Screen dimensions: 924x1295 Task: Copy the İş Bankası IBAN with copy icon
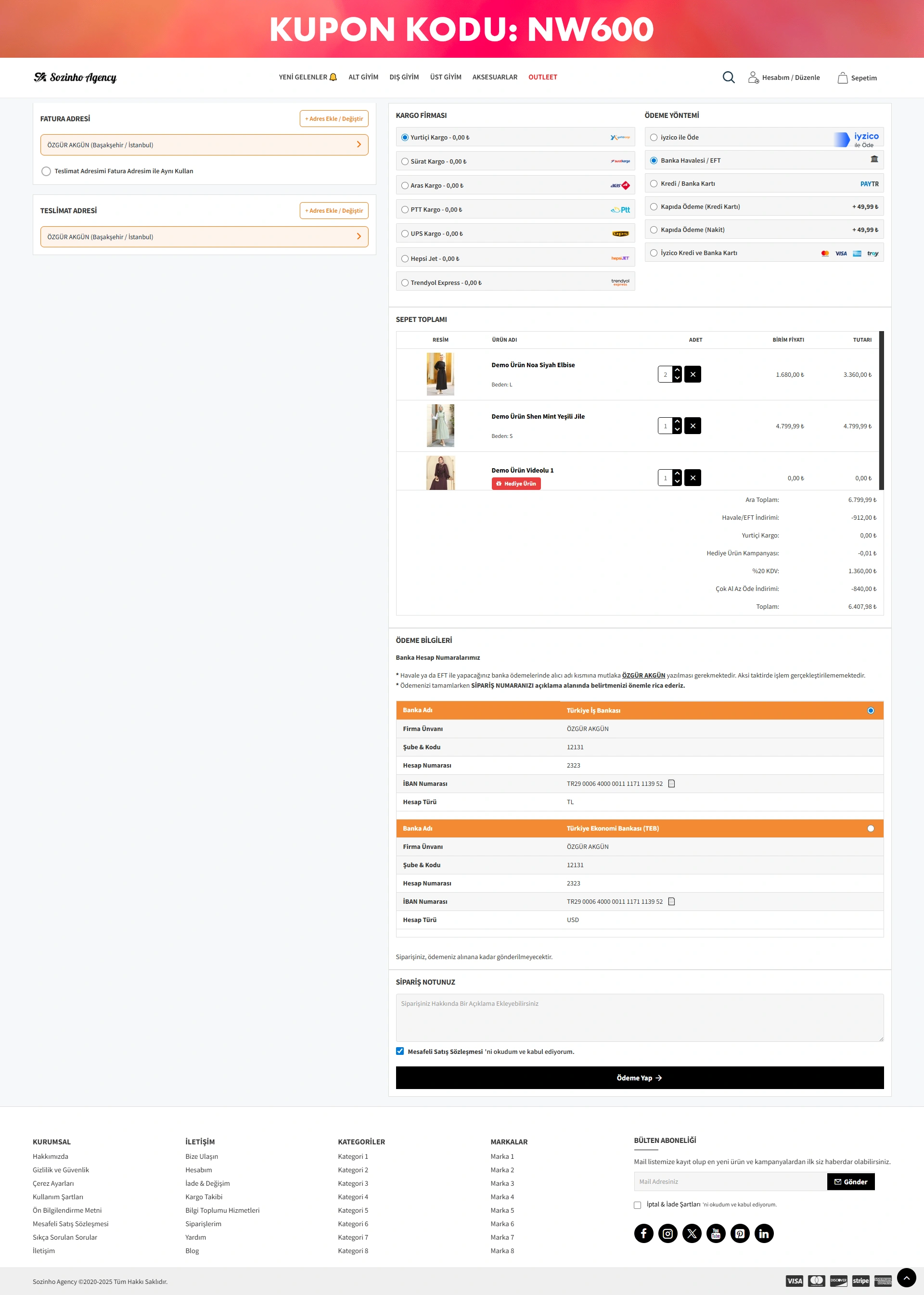pyautogui.click(x=671, y=783)
